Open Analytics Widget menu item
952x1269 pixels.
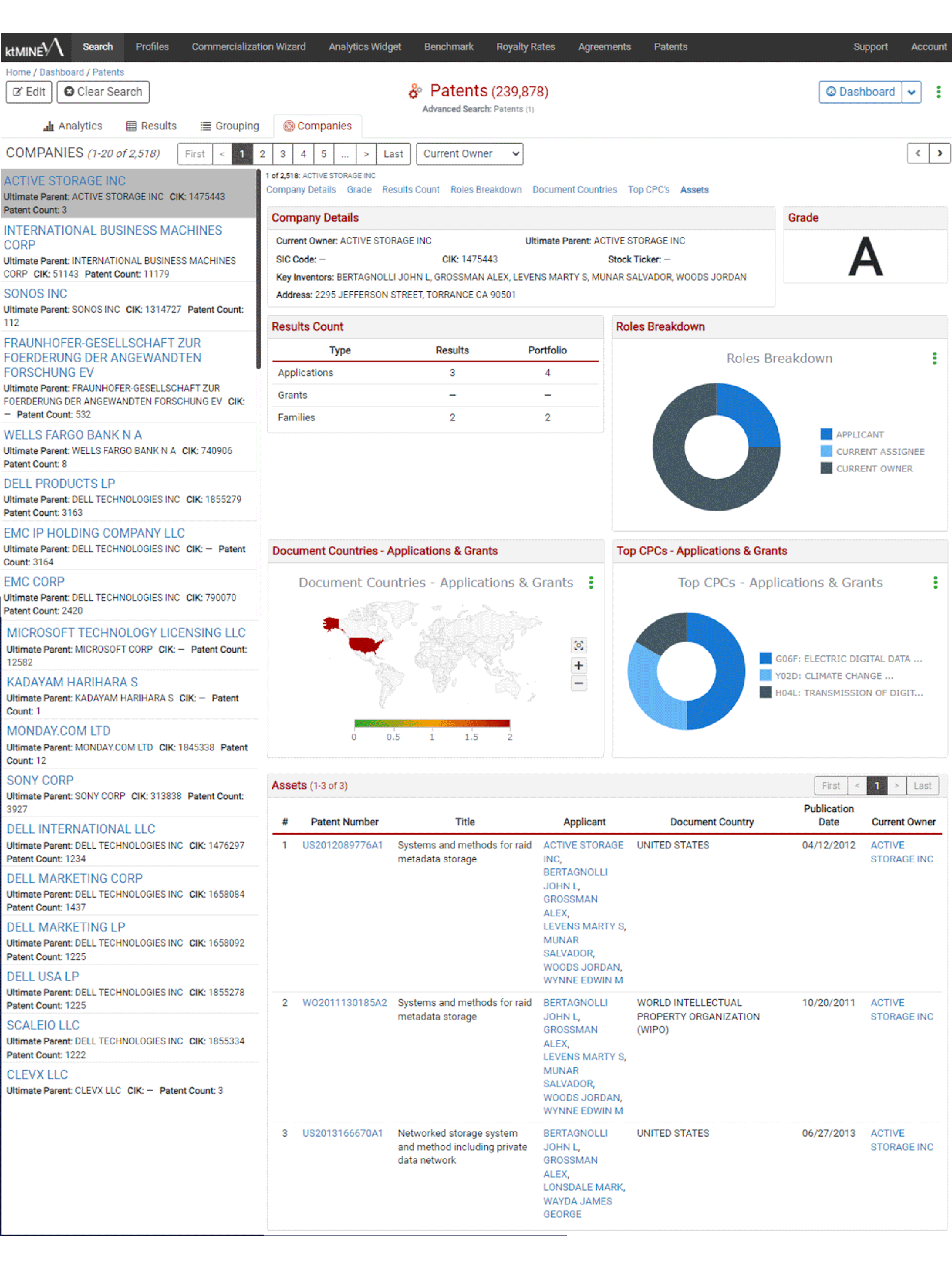pyautogui.click(x=364, y=47)
